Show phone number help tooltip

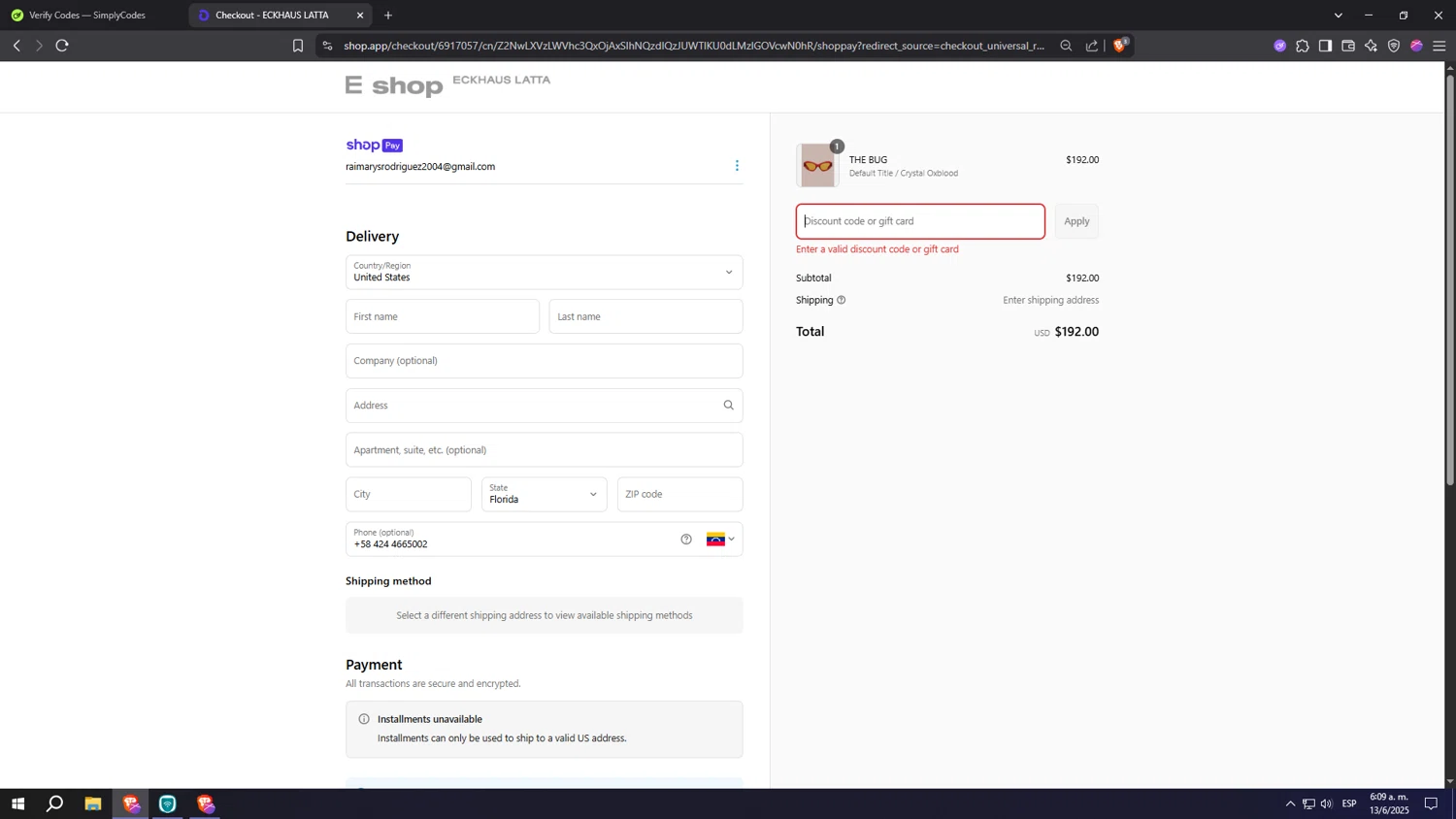(686, 540)
